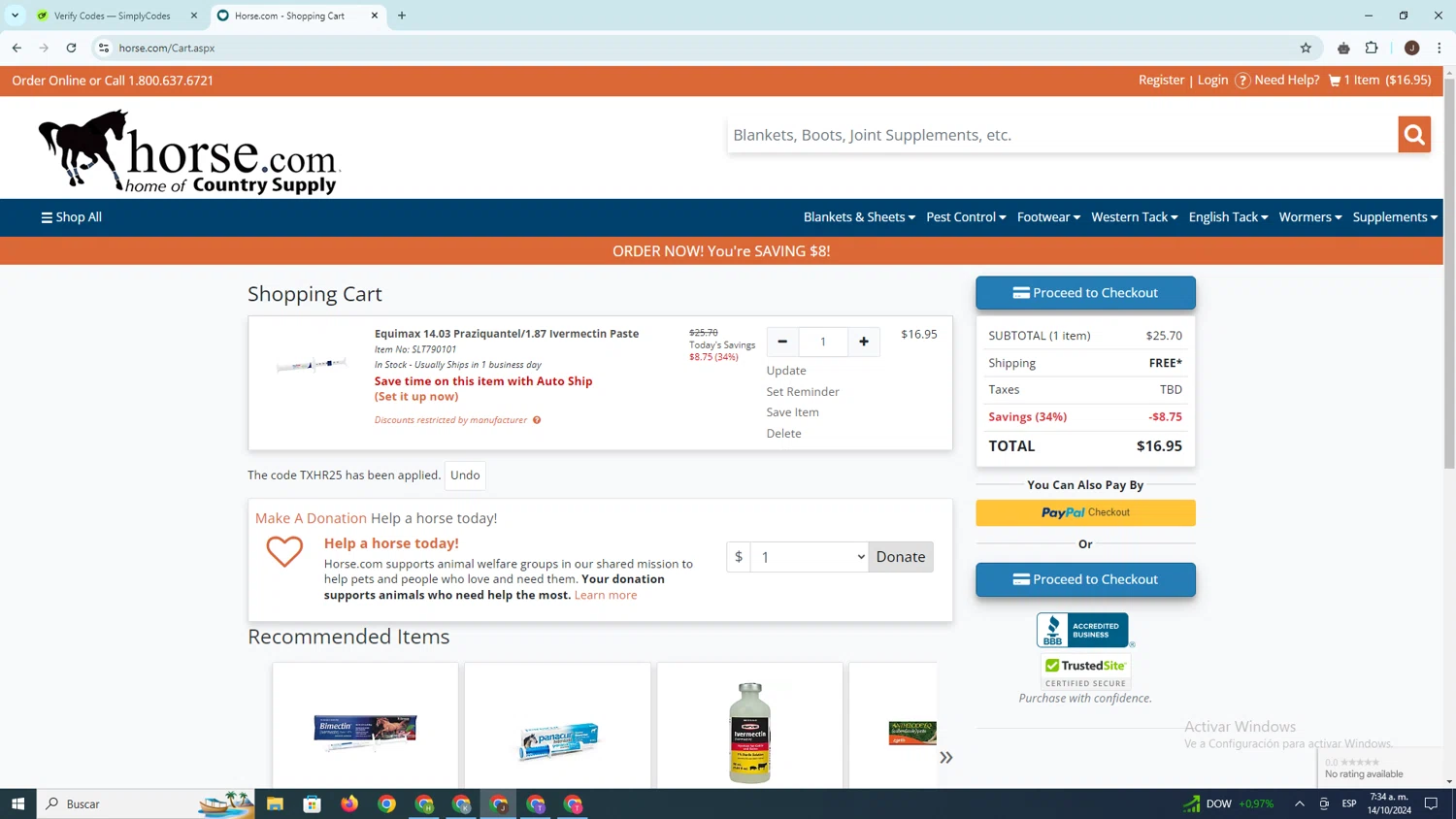Show hidden system tray icons

click(1299, 803)
